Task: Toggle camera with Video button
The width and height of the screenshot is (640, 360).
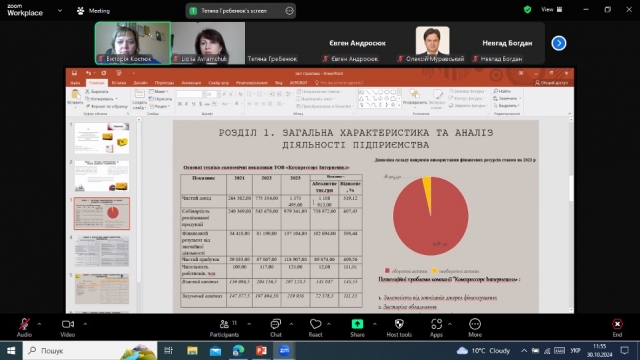Action: point(68,328)
